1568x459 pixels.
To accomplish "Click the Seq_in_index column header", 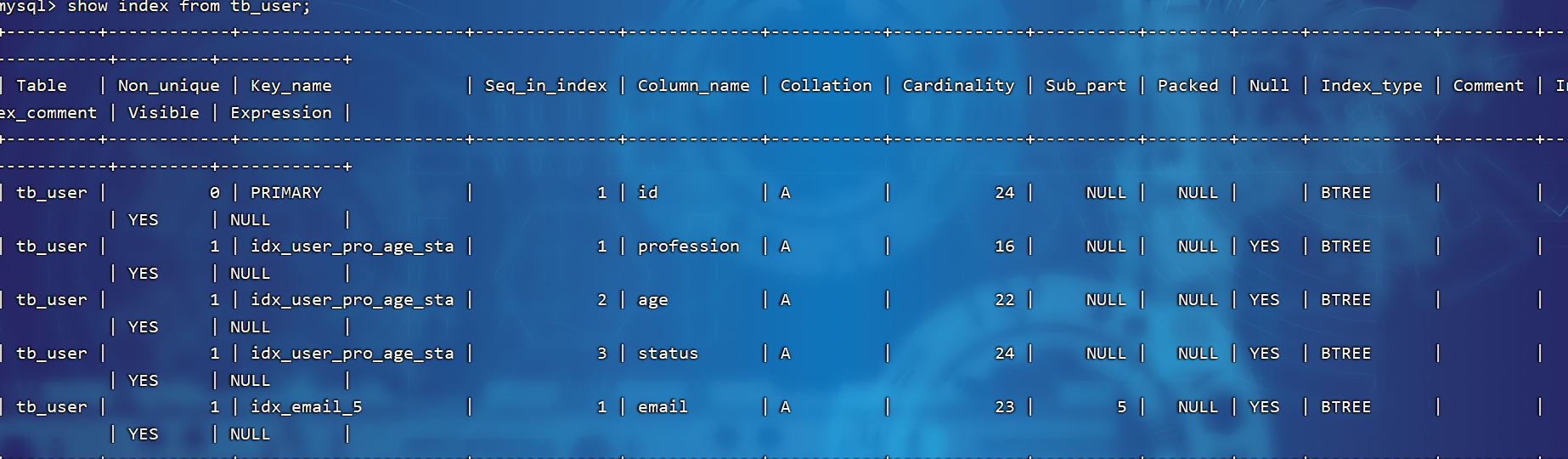I will pyautogui.click(x=546, y=86).
